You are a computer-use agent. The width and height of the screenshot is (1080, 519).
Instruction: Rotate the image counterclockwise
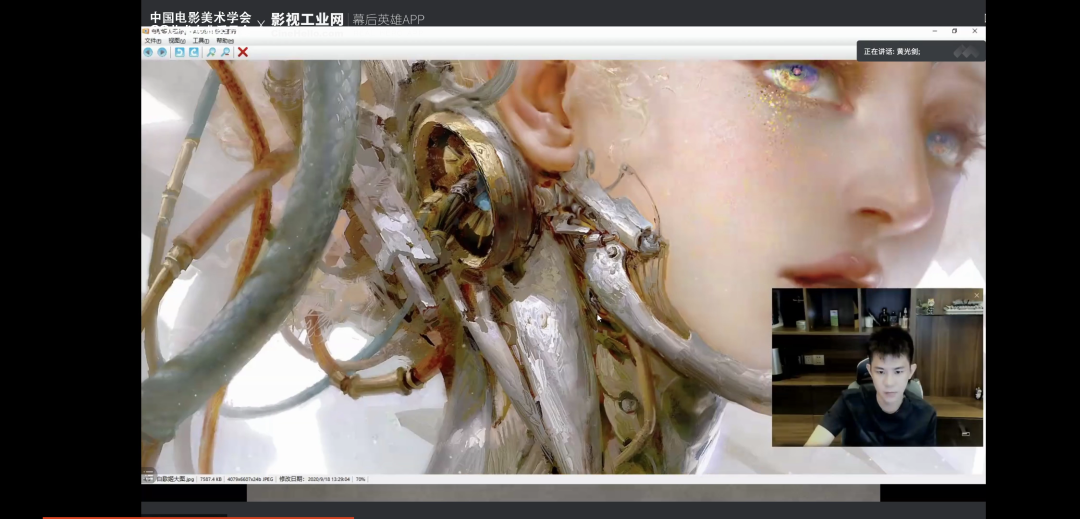pyautogui.click(x=179, y=52)
